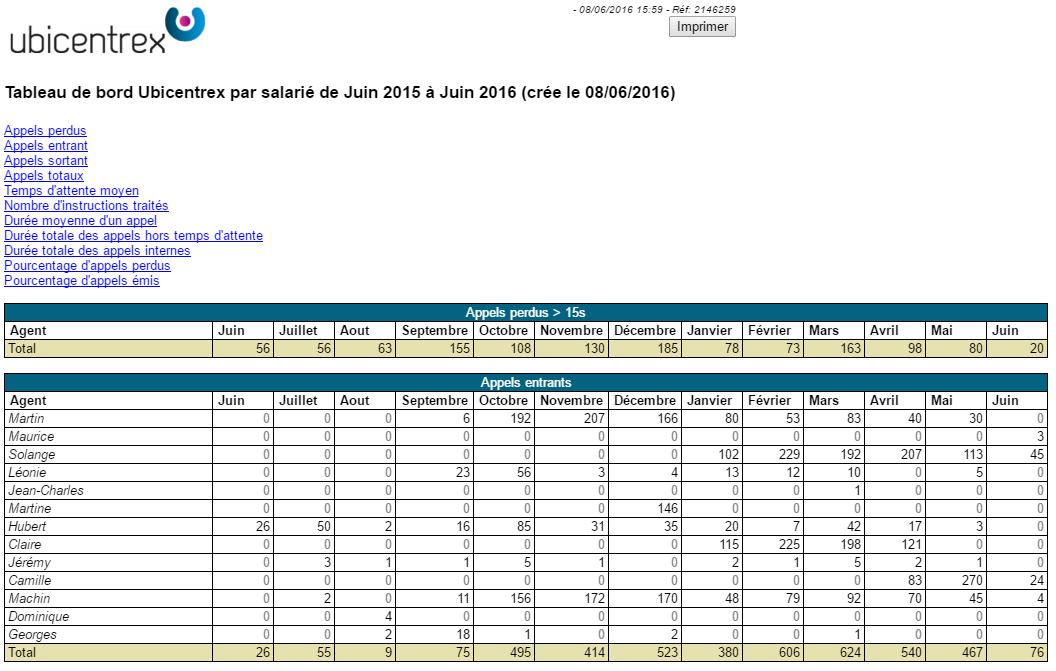The height and width of the screenshot is (671, 1056).
Task: Select agent name Camille
Action: (30, 580)
